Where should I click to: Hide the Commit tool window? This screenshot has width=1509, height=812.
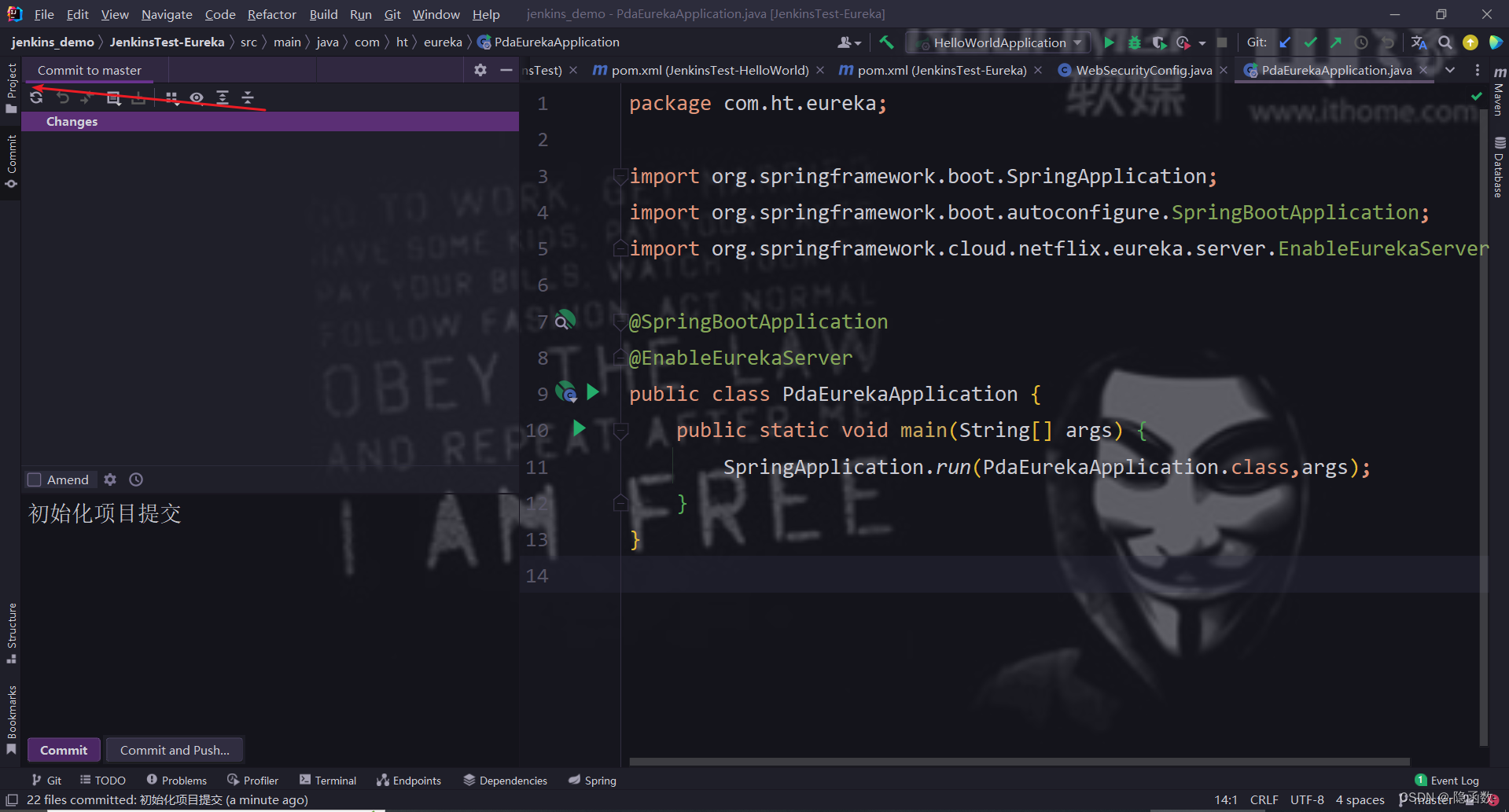(506, 70)
